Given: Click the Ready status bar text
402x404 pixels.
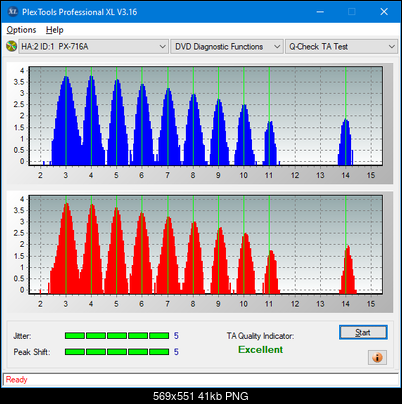Looking at the screenshot, I should pyautogui.click(x=16, y=380).
